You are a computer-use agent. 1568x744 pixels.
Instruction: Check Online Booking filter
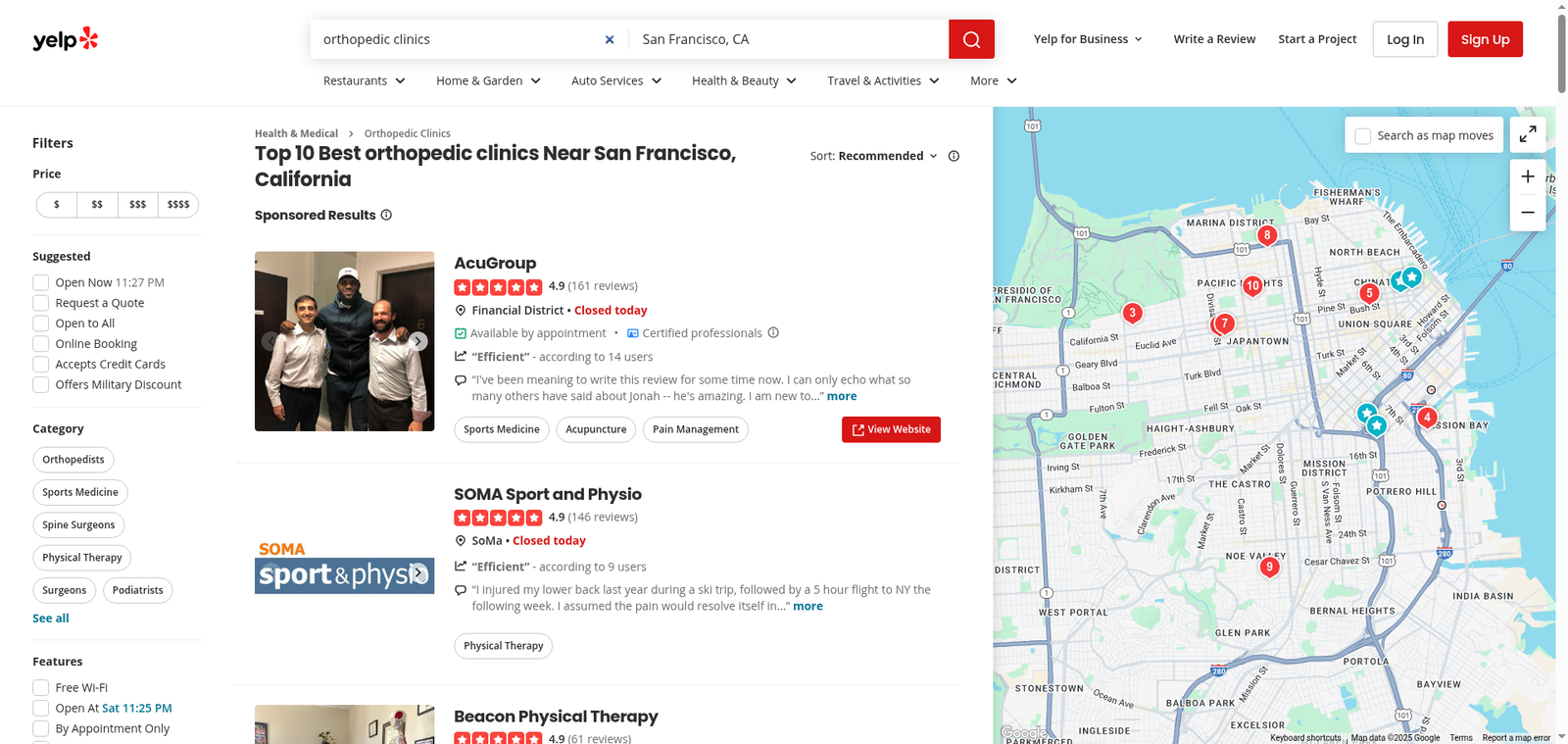tap(41, 344)
